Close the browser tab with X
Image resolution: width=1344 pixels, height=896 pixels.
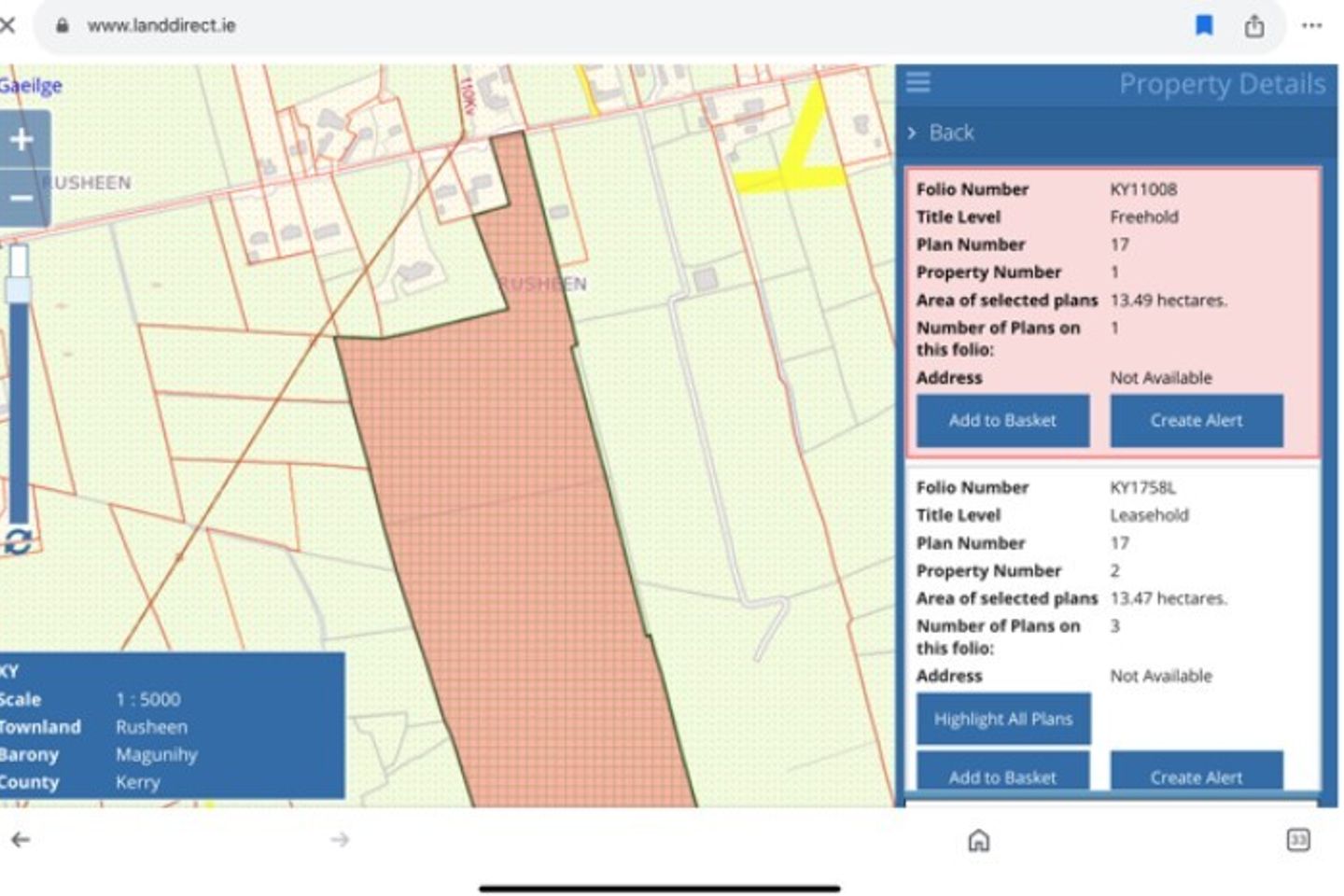point(7,25)
